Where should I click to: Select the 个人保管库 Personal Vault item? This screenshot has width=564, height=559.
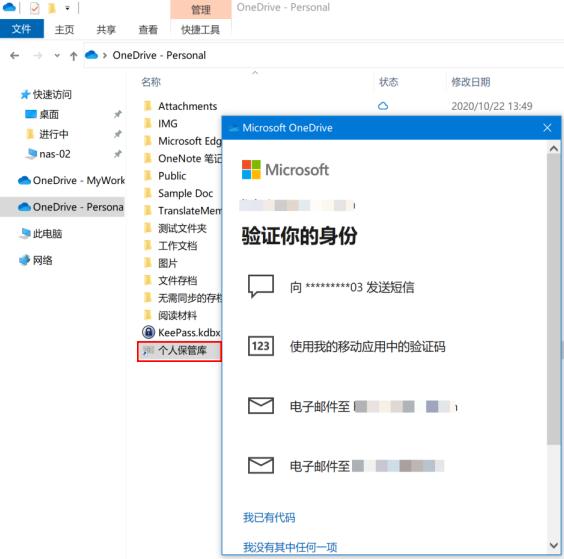(x=179, y=351)
